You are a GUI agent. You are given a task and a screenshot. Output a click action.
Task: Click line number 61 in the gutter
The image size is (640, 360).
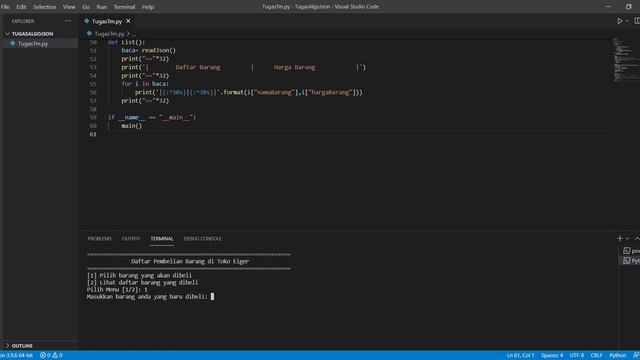(x=93, y=134)
